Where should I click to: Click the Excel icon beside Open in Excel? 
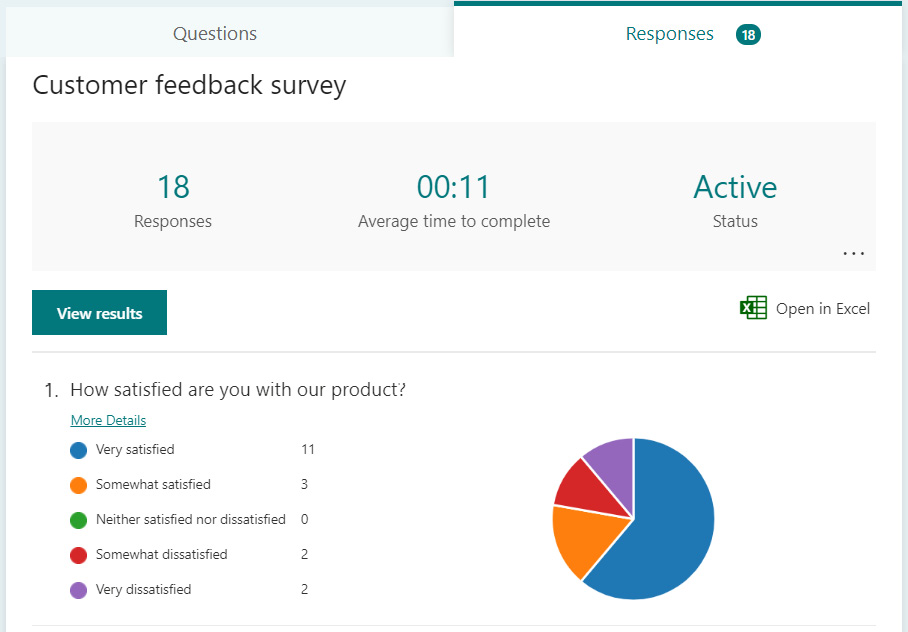tap(753, 308)
